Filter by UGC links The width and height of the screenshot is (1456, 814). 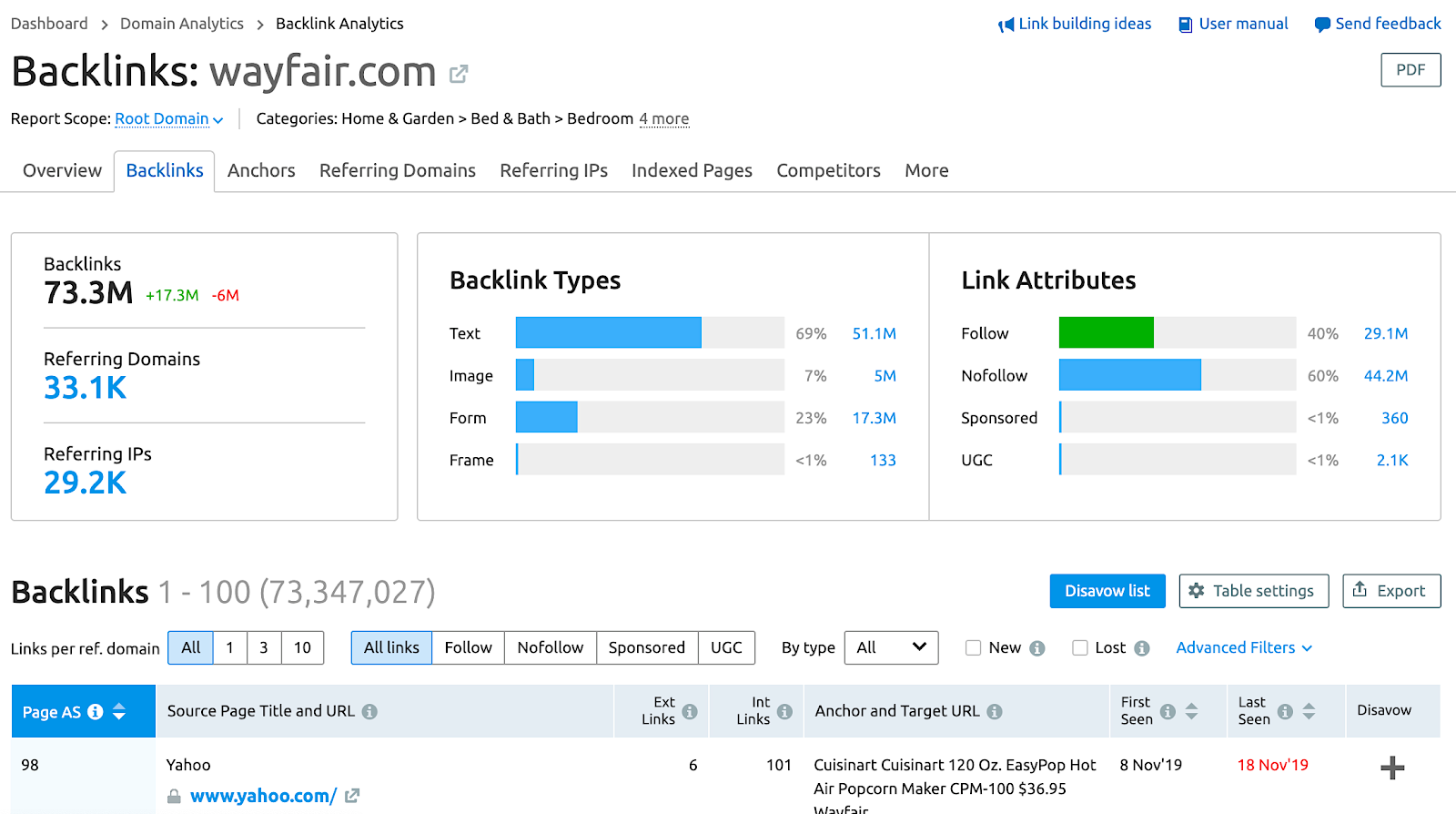pos(726,647)
